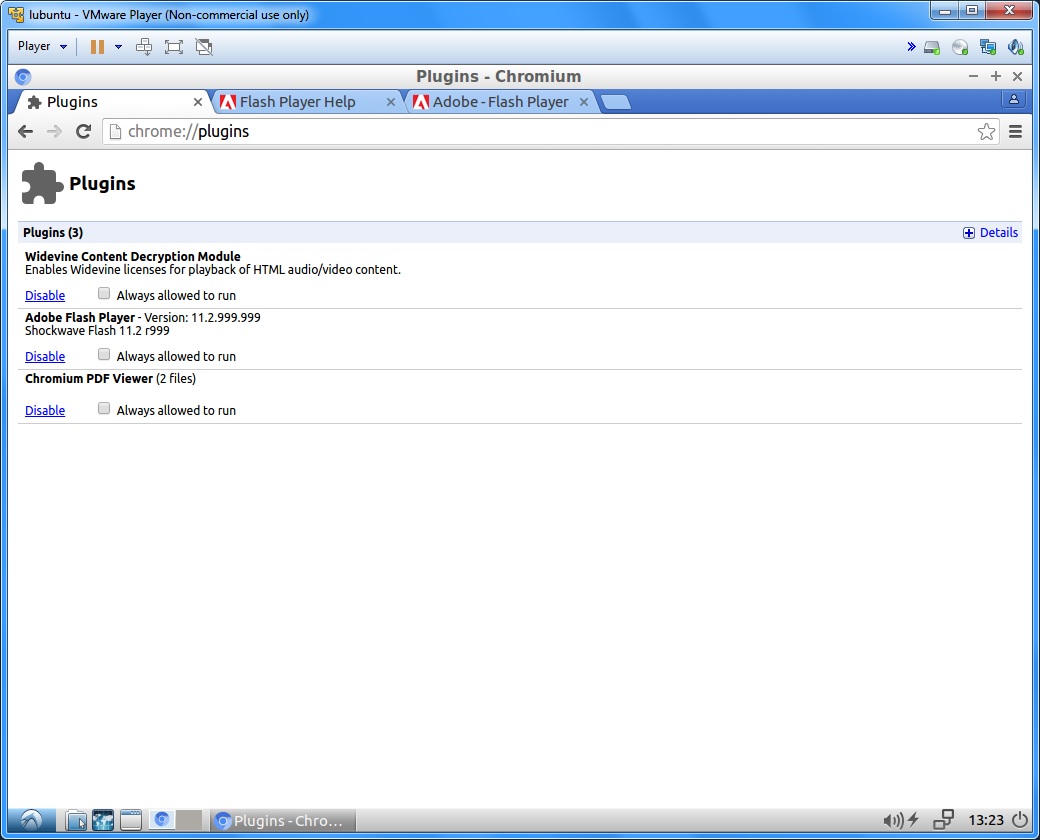This screenshot has height=840, width=1040.
Task: Close the Plugins tab
Action: (198, 102)
